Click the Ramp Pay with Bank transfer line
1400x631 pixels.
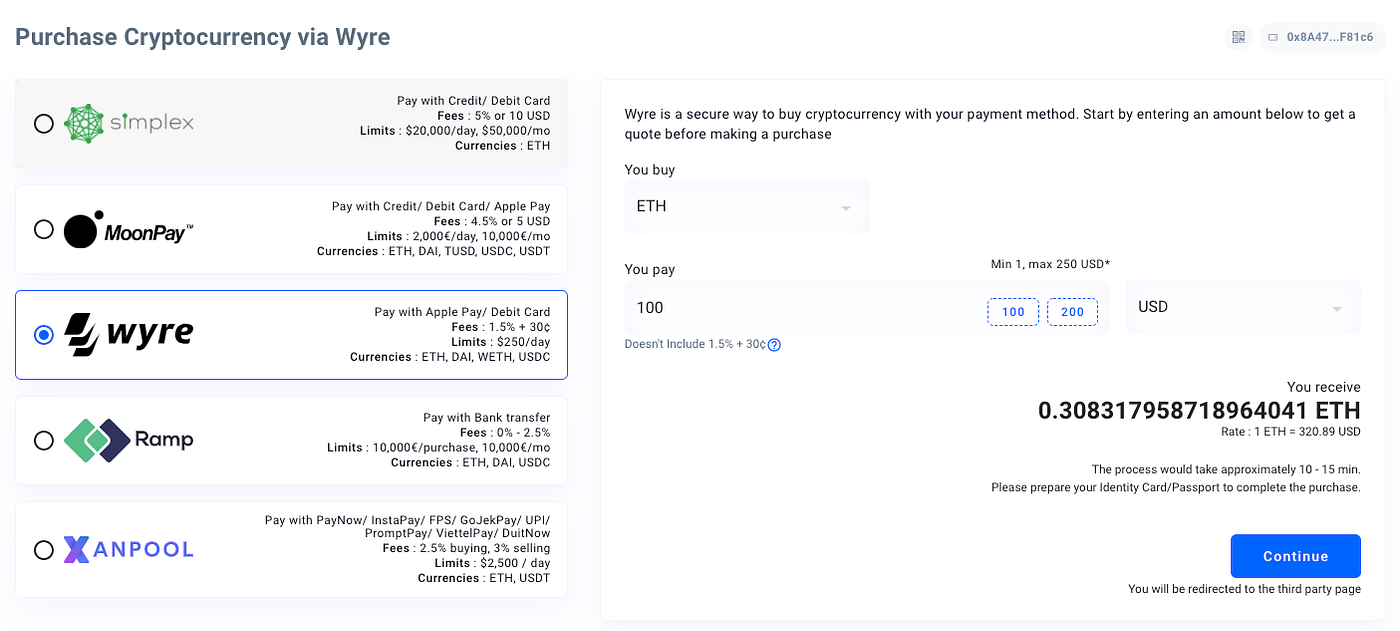pos(486,418)
